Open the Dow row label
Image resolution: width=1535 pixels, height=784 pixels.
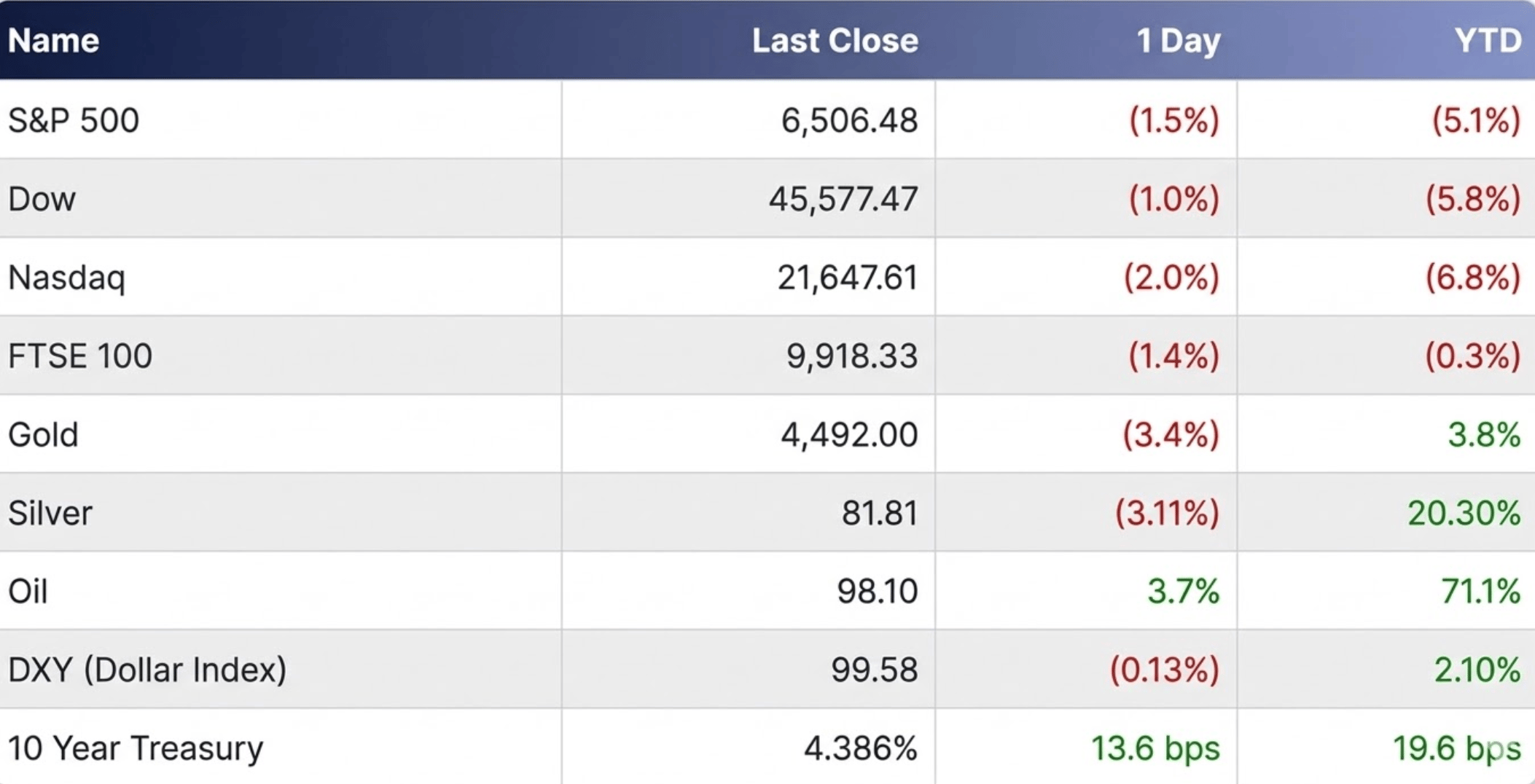point(42,199)
